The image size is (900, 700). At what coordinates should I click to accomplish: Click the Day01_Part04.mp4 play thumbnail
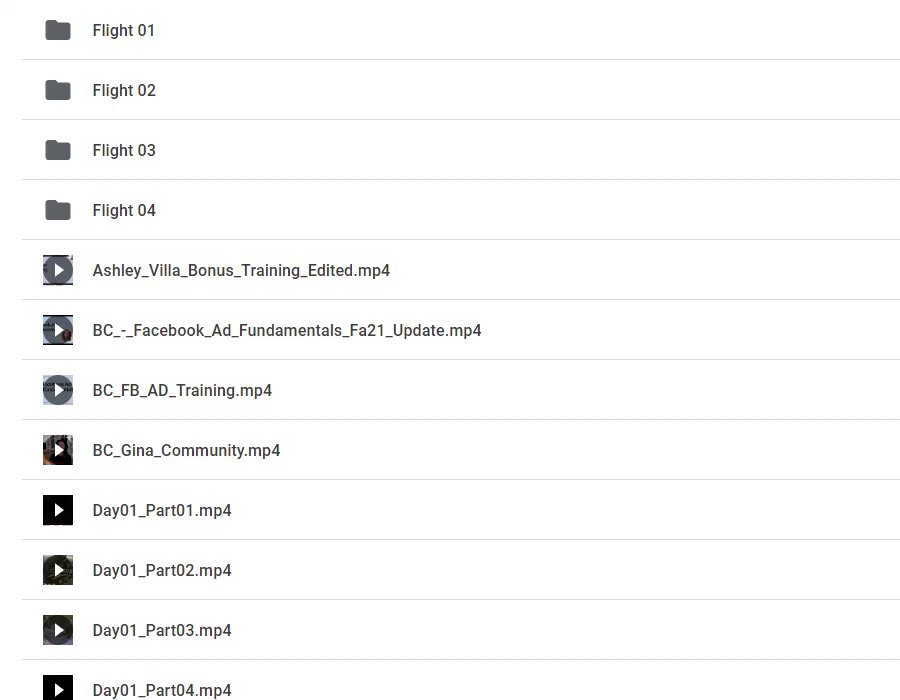(58, 688)
